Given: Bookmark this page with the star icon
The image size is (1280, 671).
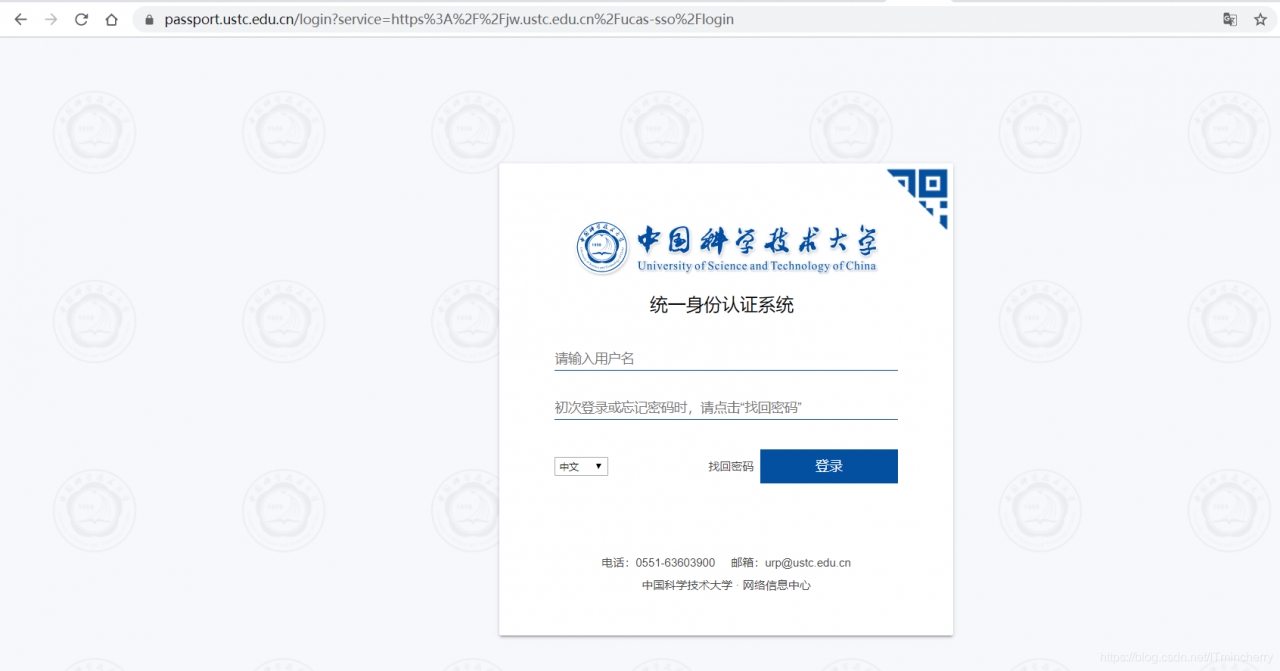Looking at the screenshot, I should click(x=1260, y=19).
